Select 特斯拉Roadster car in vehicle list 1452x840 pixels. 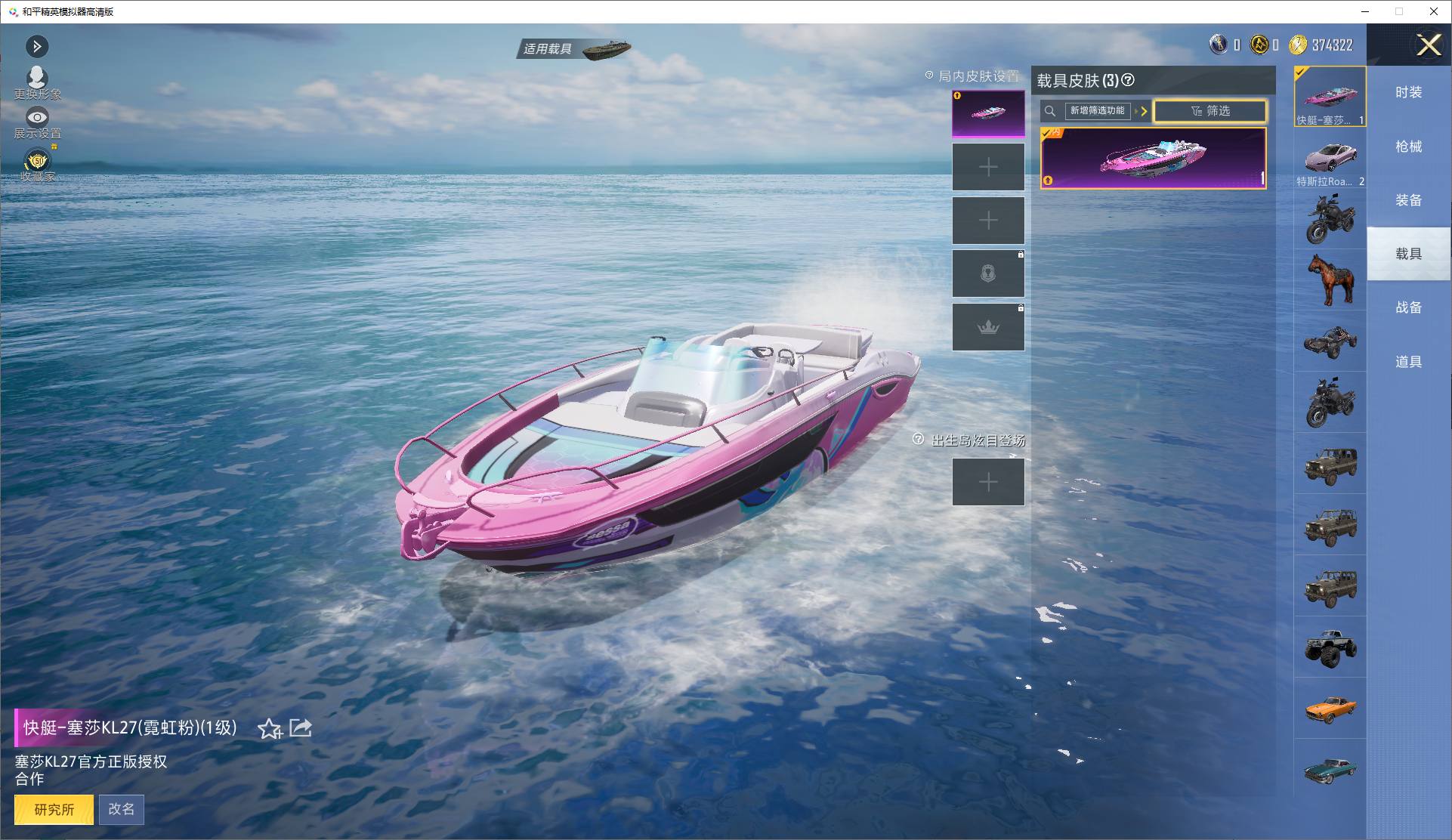pos(1330,158)
